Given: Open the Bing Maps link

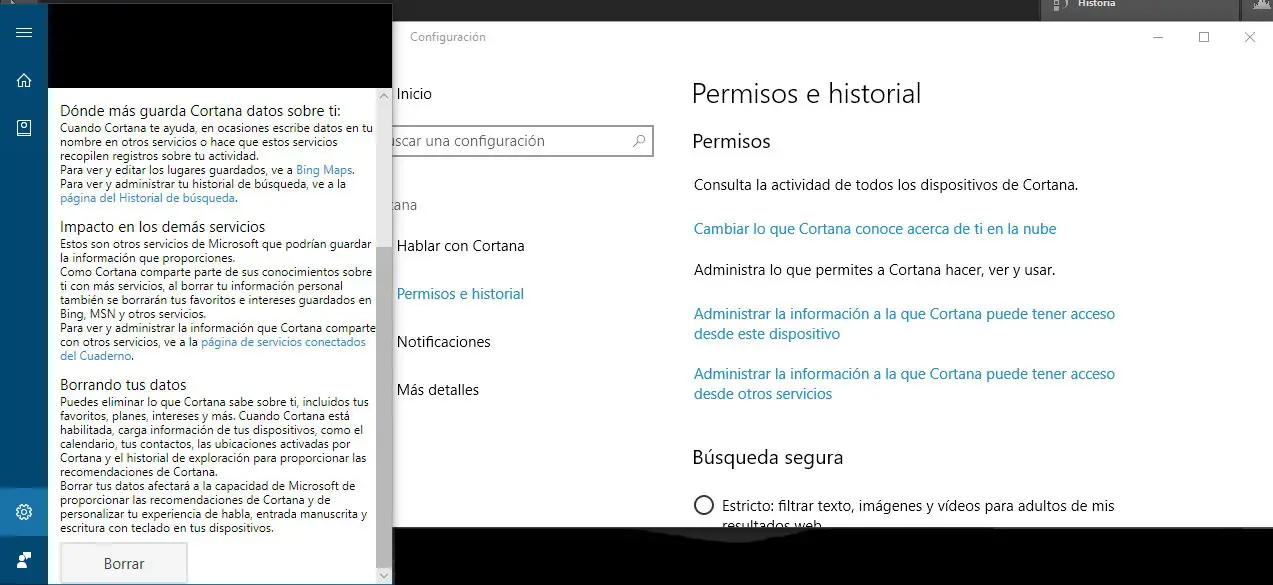Looking at the screenshot, I should [324, 170].
